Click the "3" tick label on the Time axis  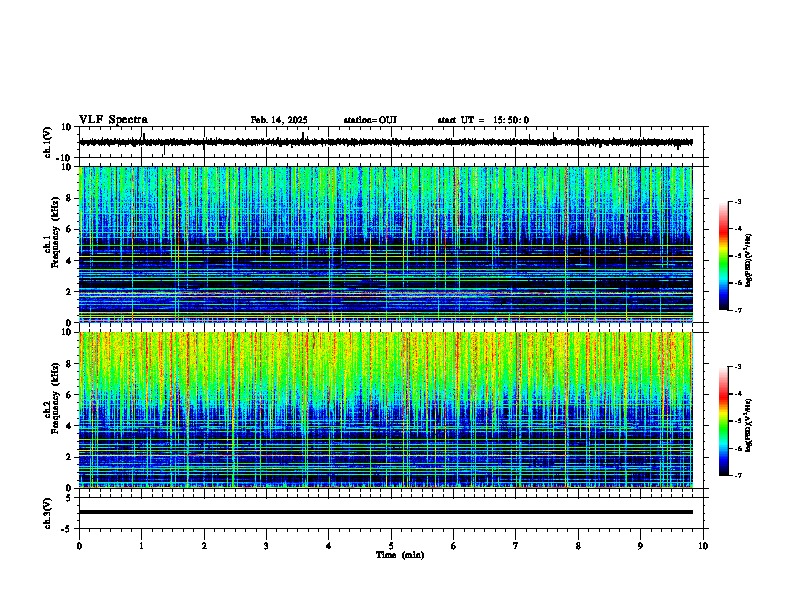click(266, 545)
